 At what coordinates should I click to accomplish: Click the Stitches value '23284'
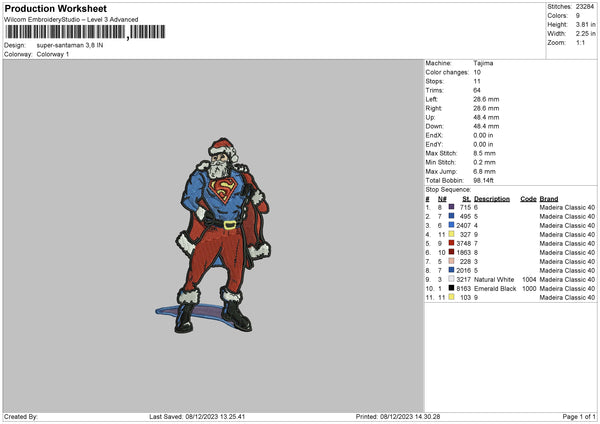(585, 7)
